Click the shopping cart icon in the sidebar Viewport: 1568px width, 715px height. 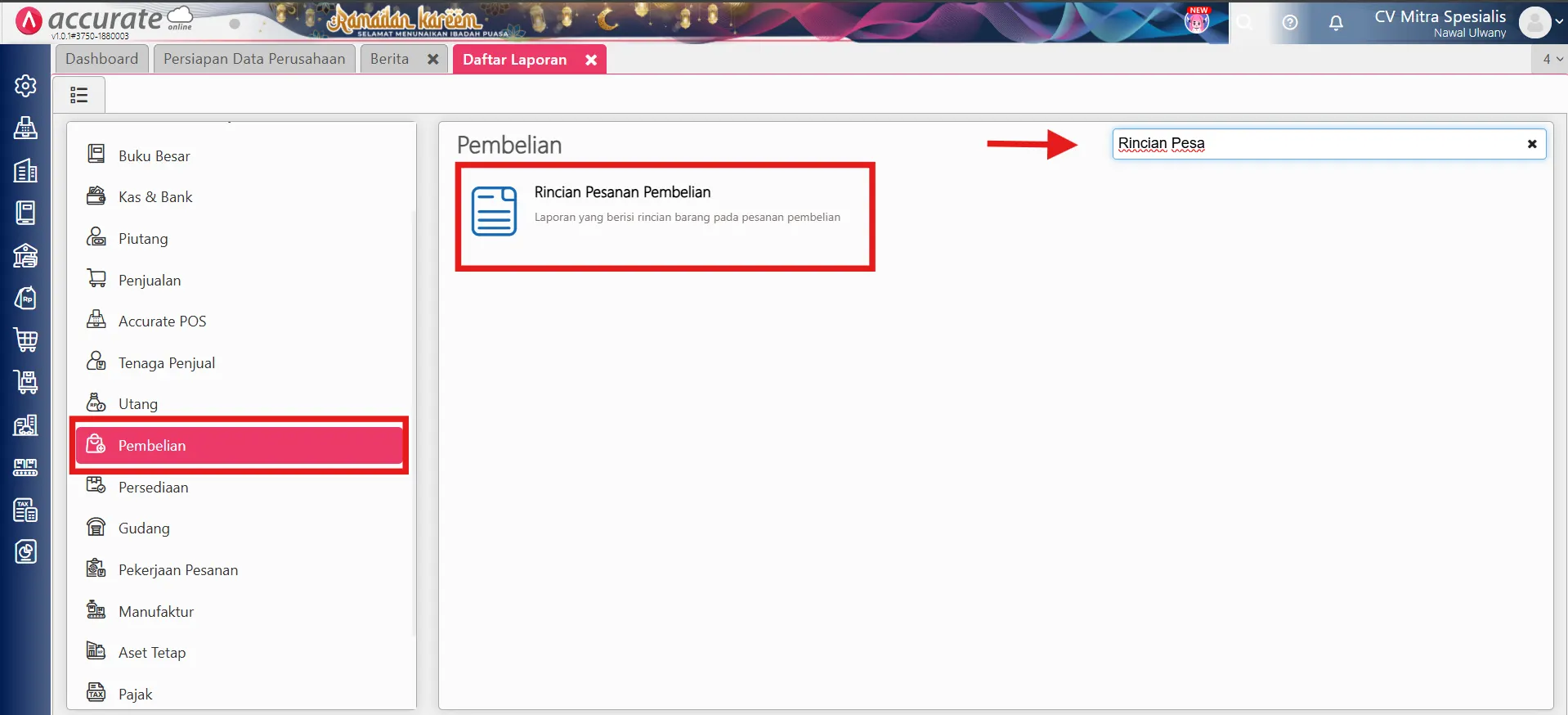point(25,340)
